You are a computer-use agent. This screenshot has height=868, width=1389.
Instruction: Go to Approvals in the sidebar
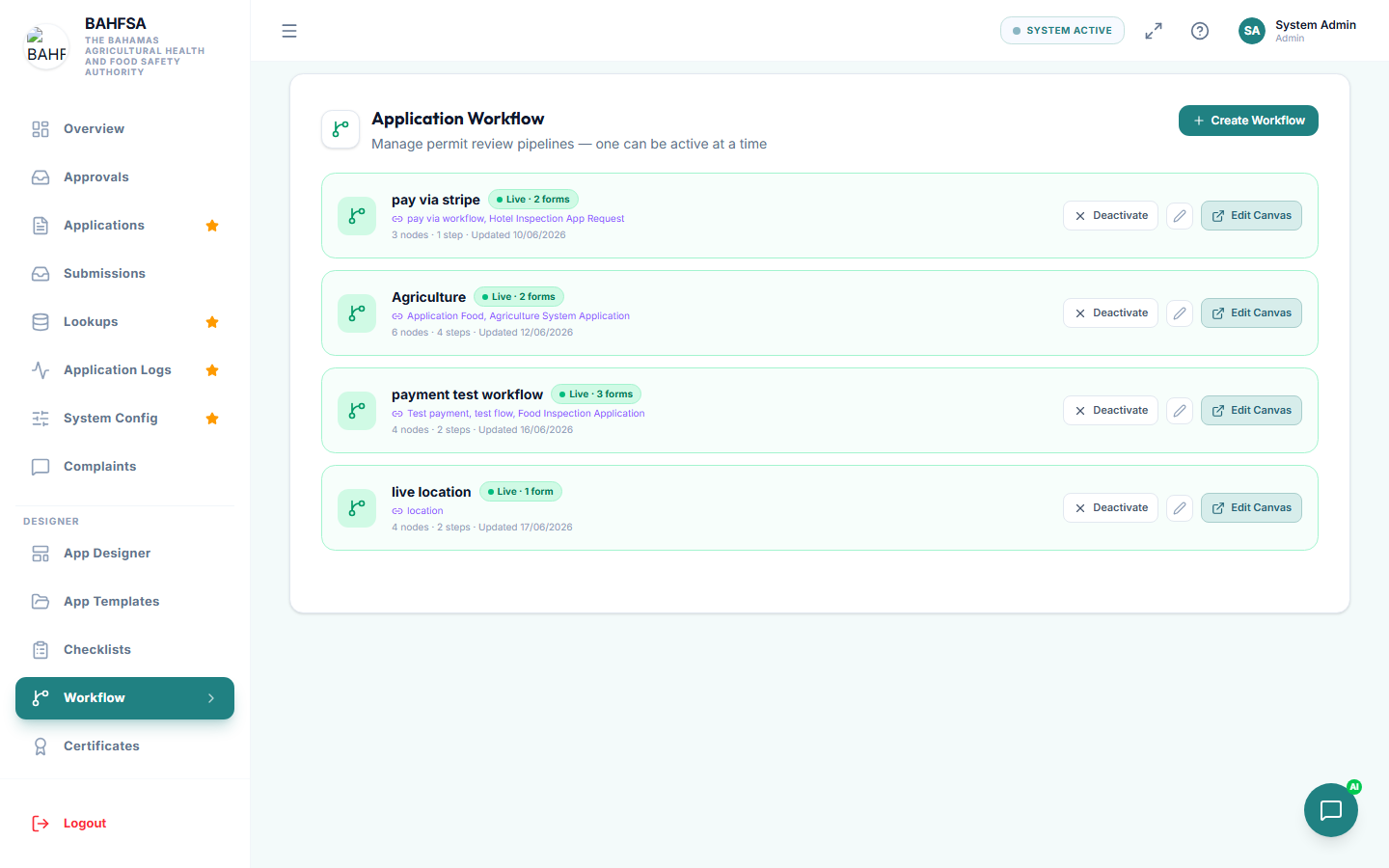(x=124, y=177)
